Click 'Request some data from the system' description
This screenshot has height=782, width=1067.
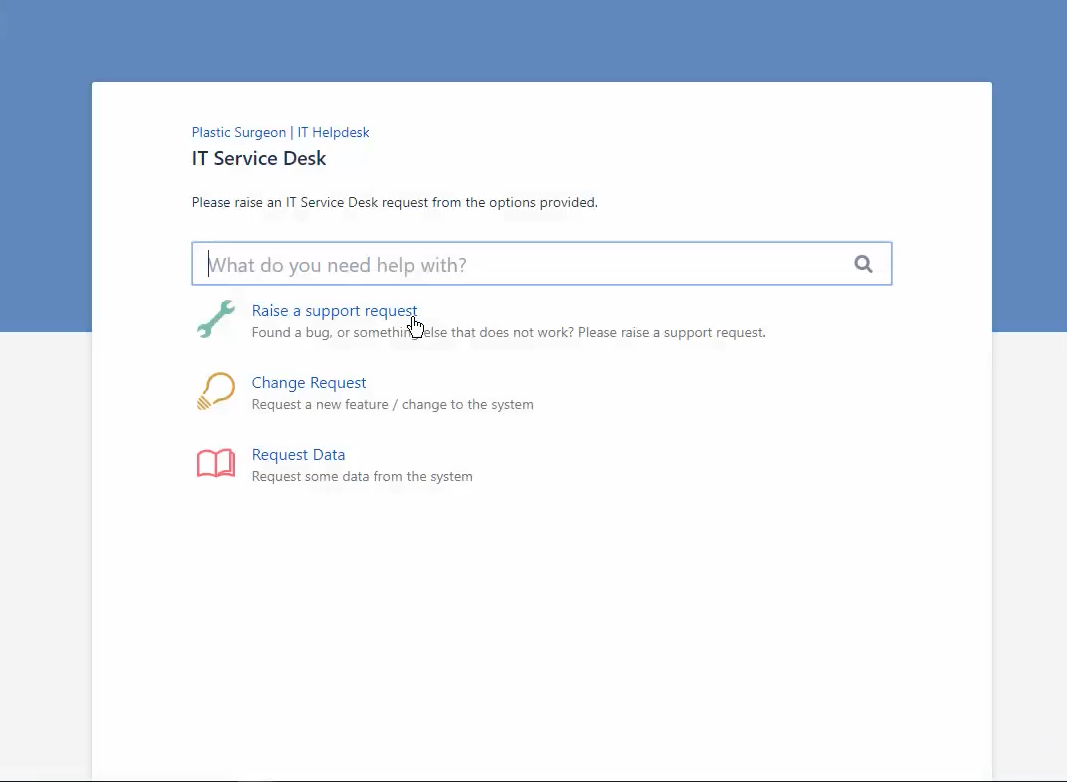[x=362, y=476]
